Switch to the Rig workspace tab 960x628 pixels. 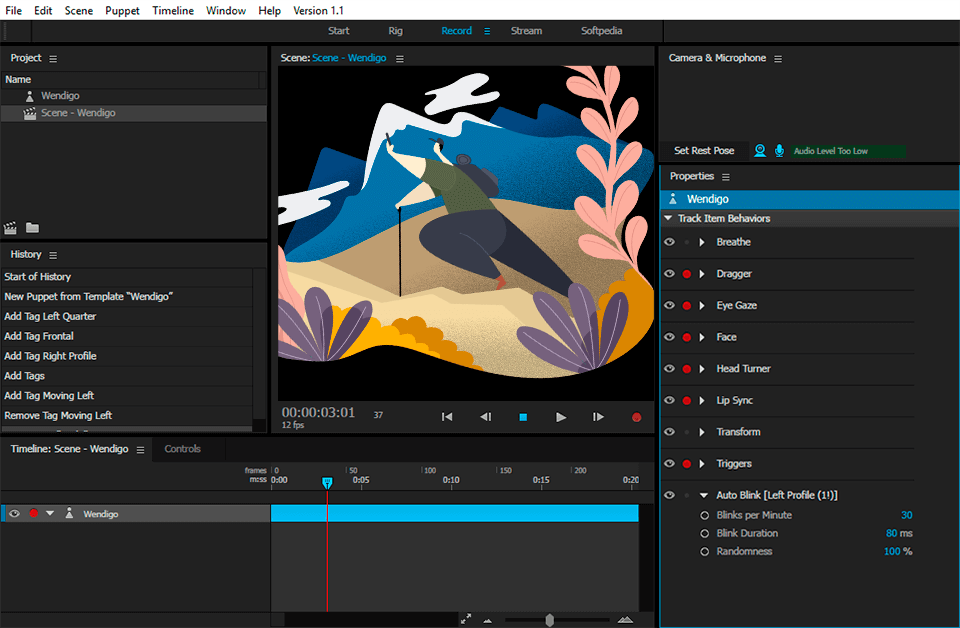395,31
